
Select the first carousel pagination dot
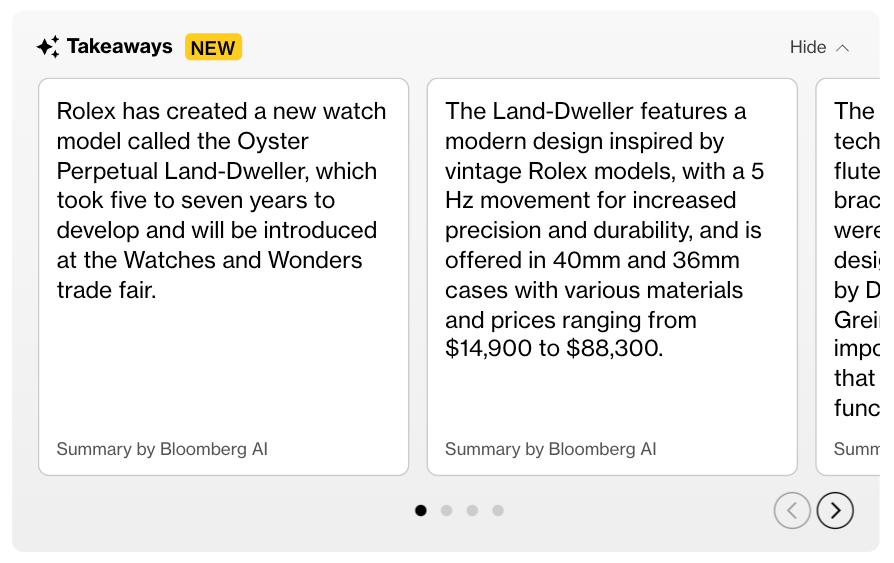coord(421,510)
